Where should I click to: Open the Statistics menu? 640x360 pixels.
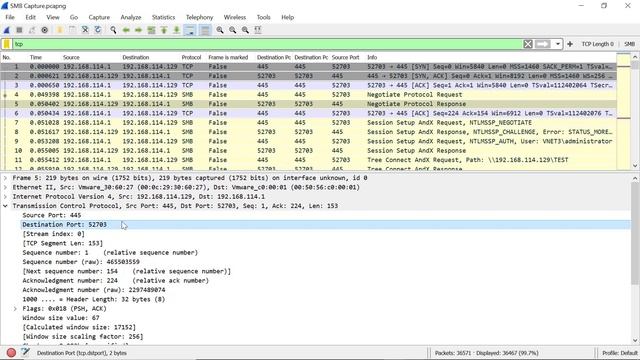163,17
